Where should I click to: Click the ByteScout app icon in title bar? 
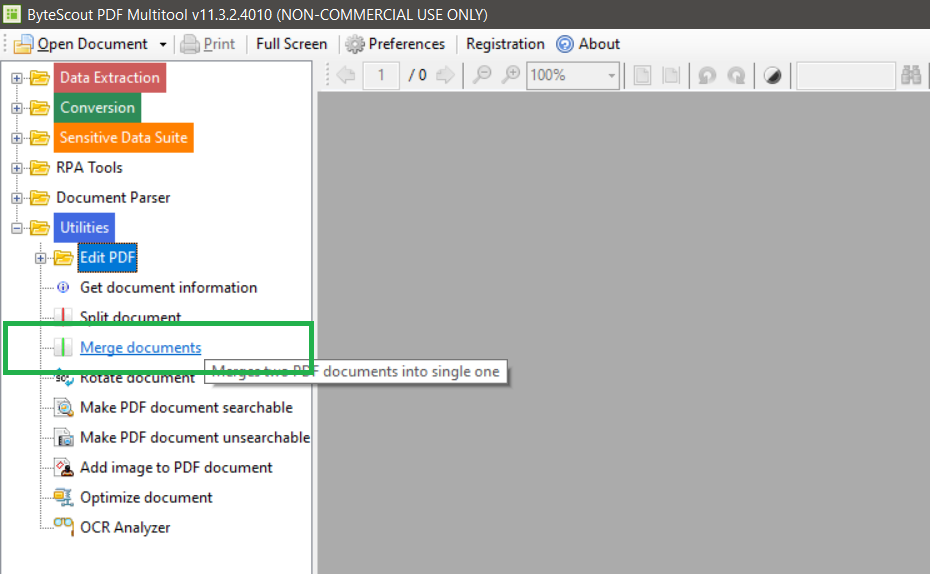click(11, 14)
